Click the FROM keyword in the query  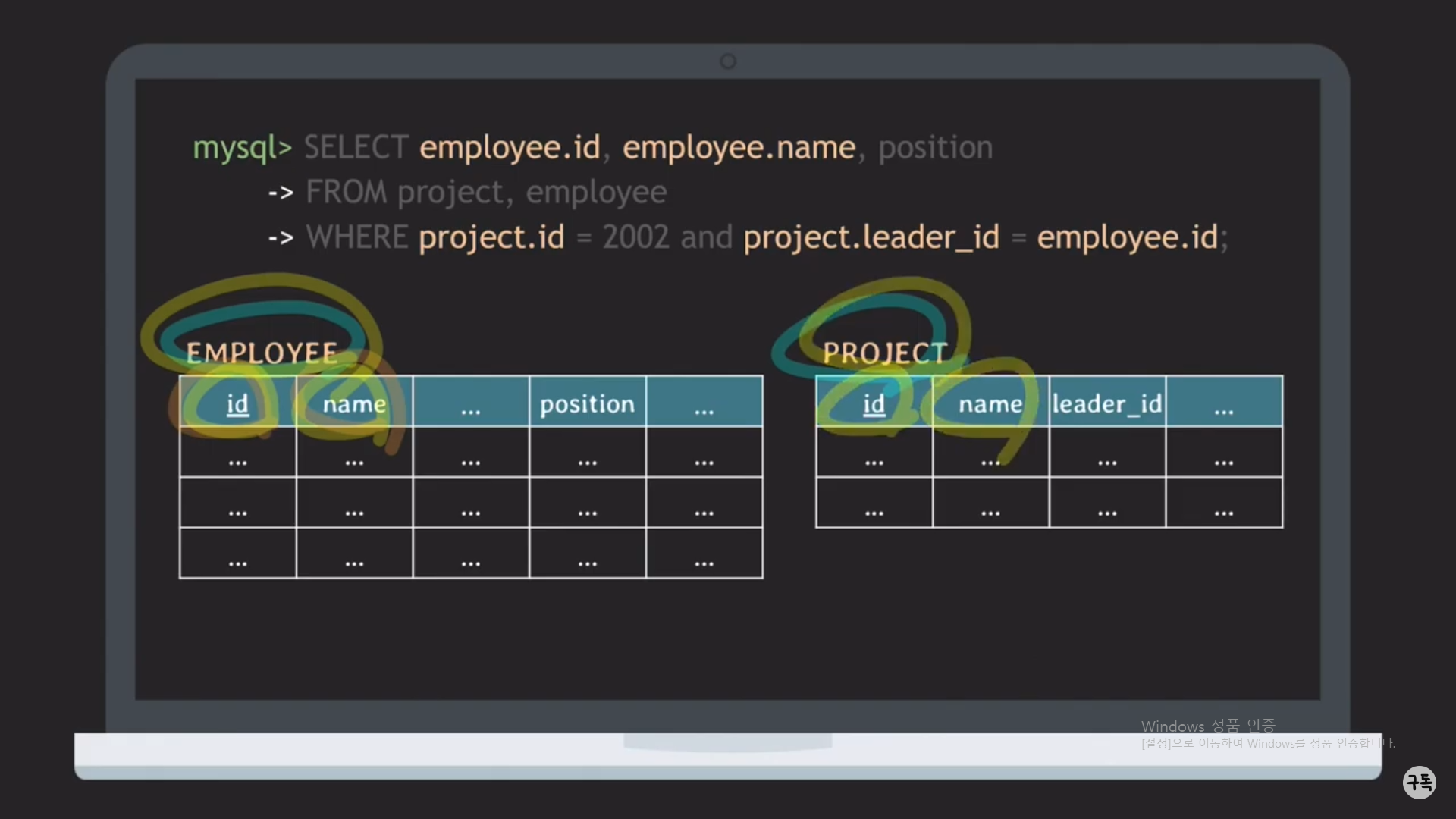346,193
